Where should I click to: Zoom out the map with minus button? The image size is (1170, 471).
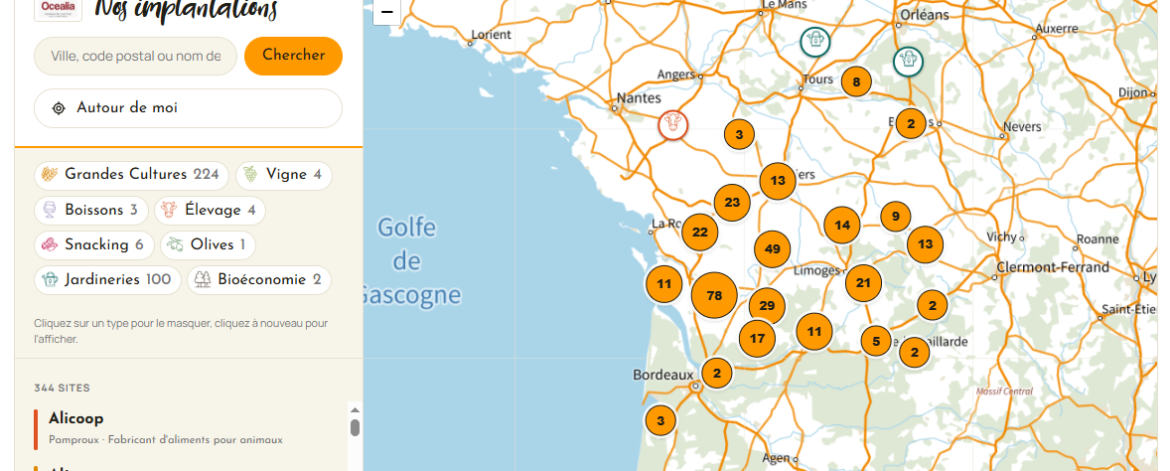pos(387,12)
